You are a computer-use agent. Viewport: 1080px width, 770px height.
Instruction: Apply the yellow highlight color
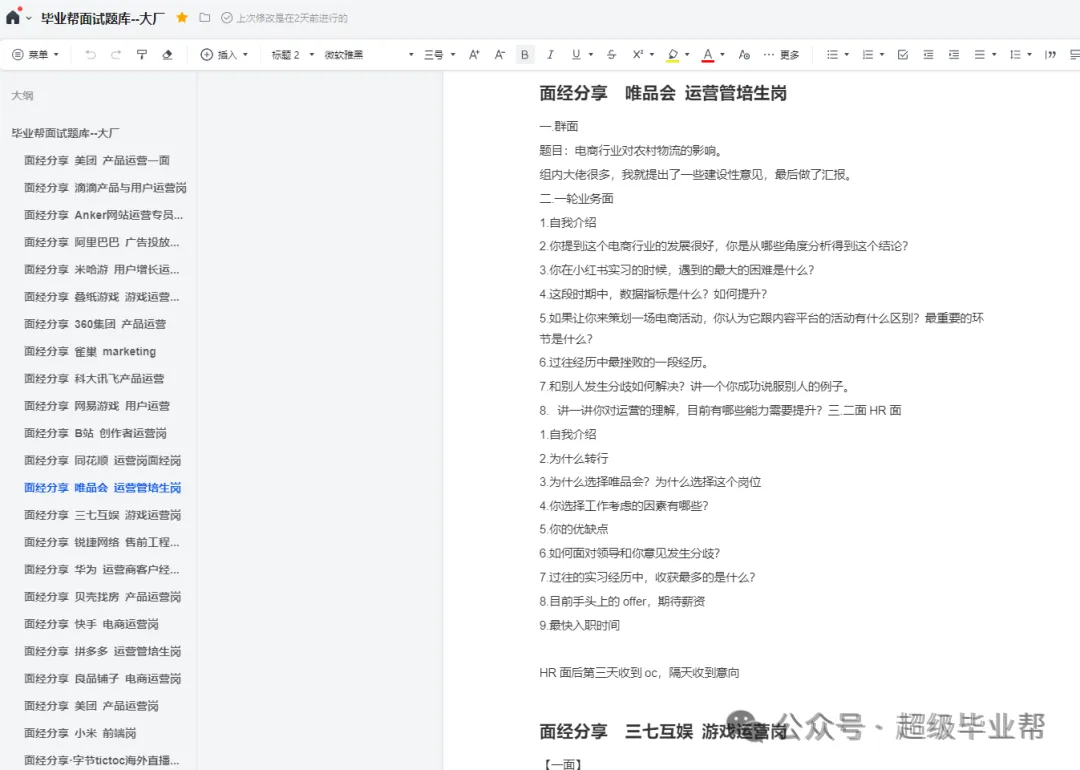point(673,55)
